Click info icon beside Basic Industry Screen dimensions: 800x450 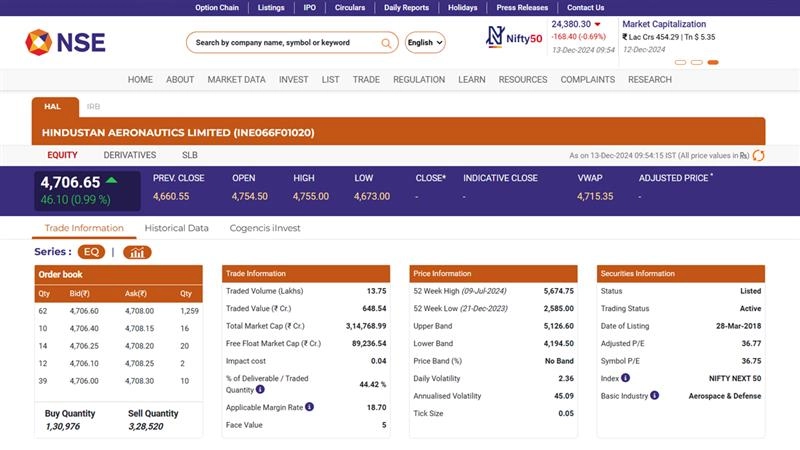tap(654, 395)
